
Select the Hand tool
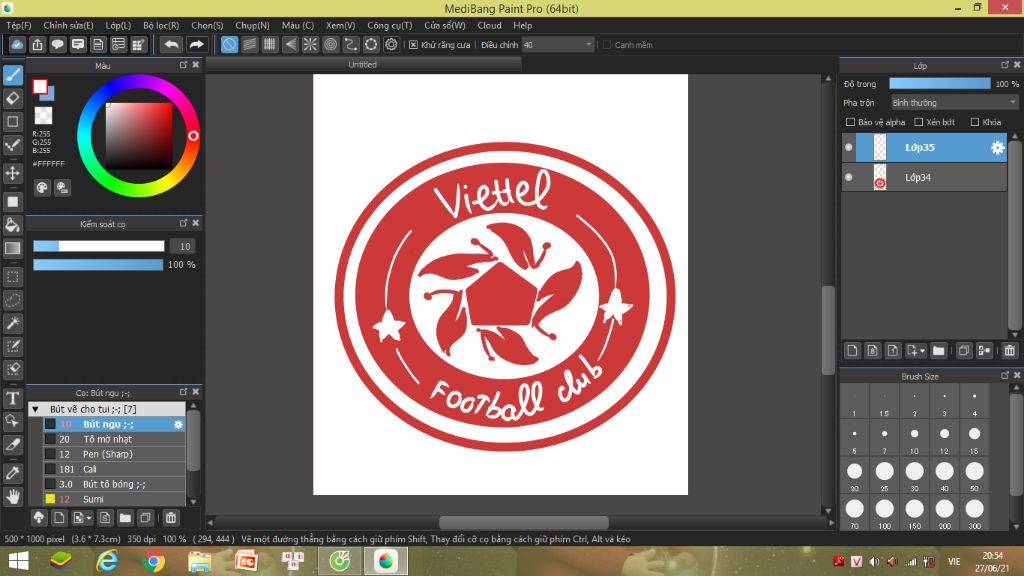tap(13, 496)
